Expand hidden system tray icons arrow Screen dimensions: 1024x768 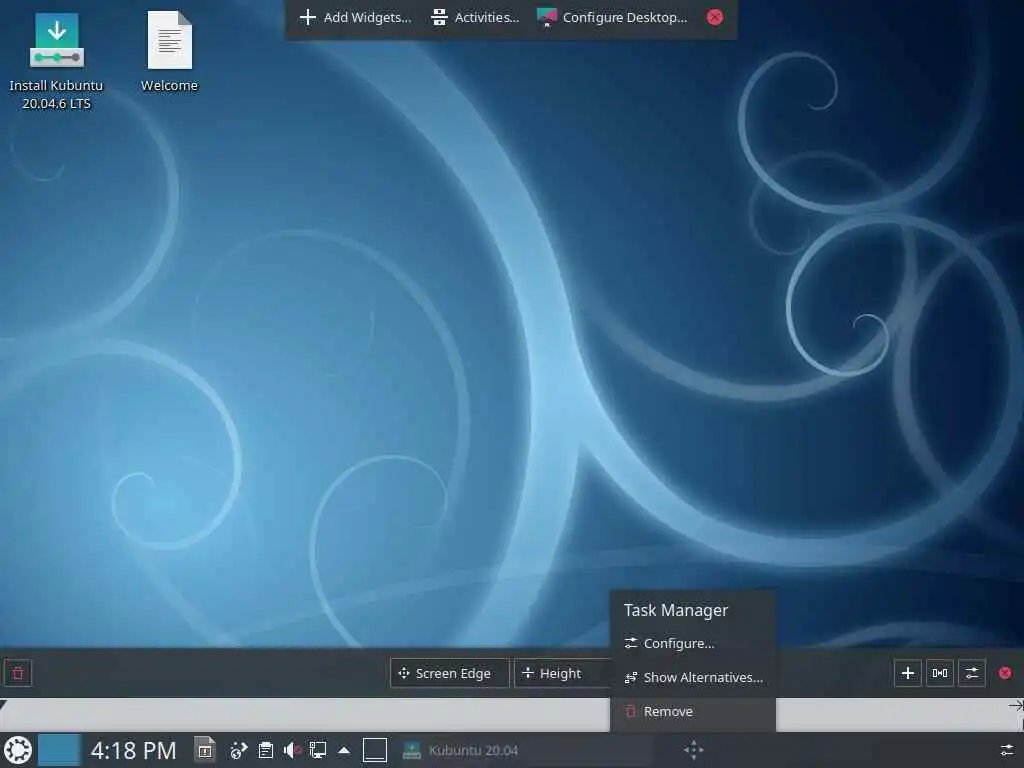pyautogui.click(x=344, y=750)
